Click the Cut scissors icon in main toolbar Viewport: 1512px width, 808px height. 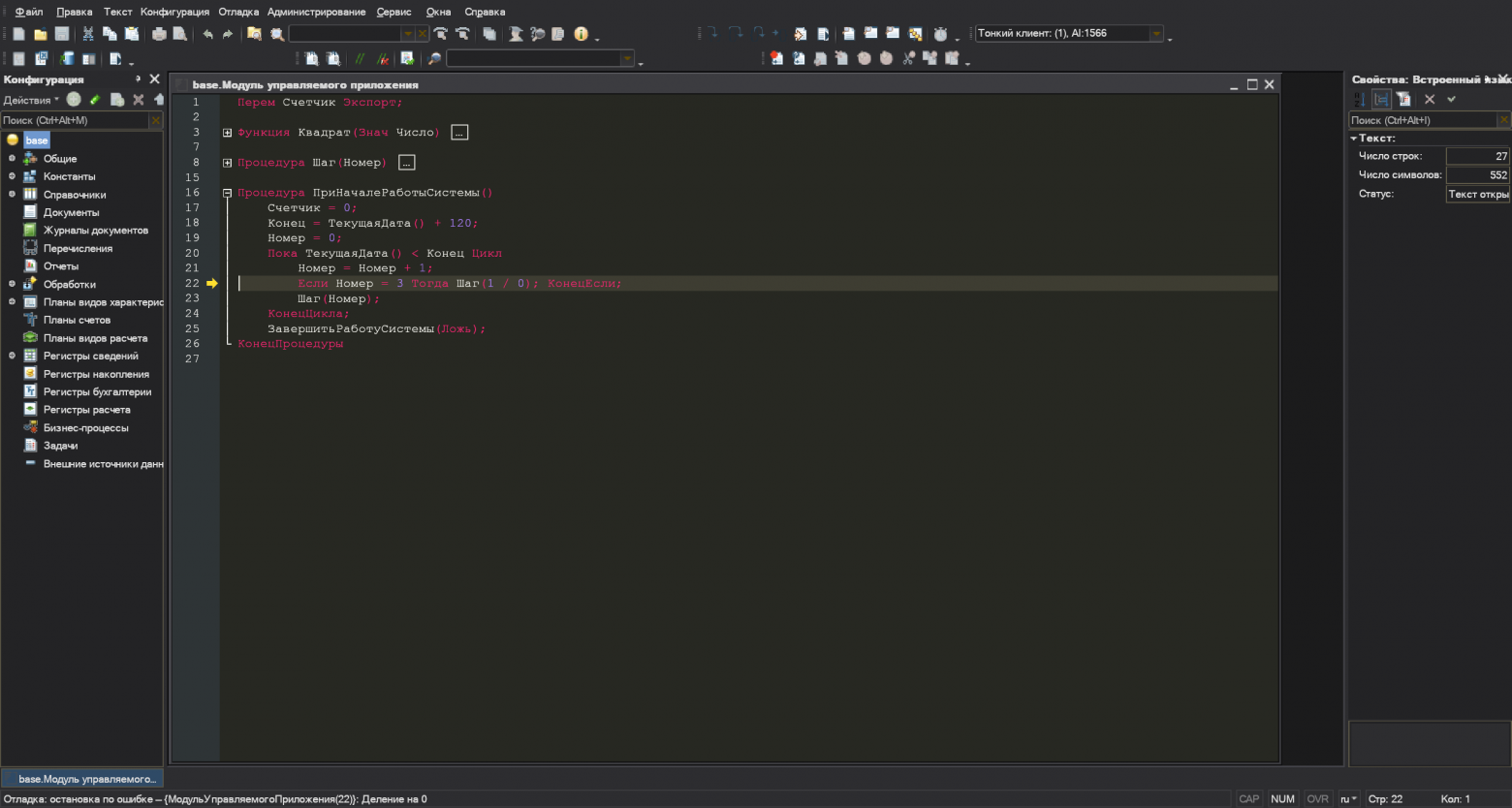point(88,34)
